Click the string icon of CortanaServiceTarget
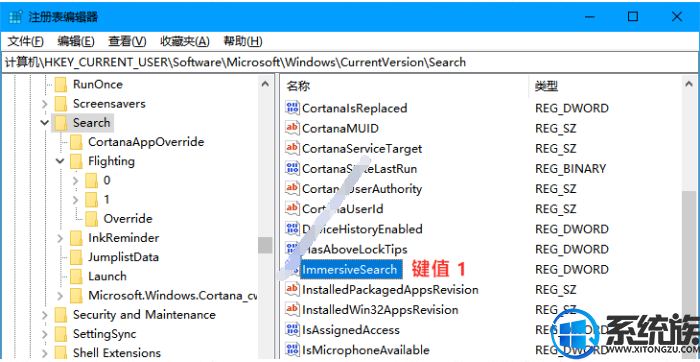The width and height of the screenshot is (700, 362). (x=292, y=148)
